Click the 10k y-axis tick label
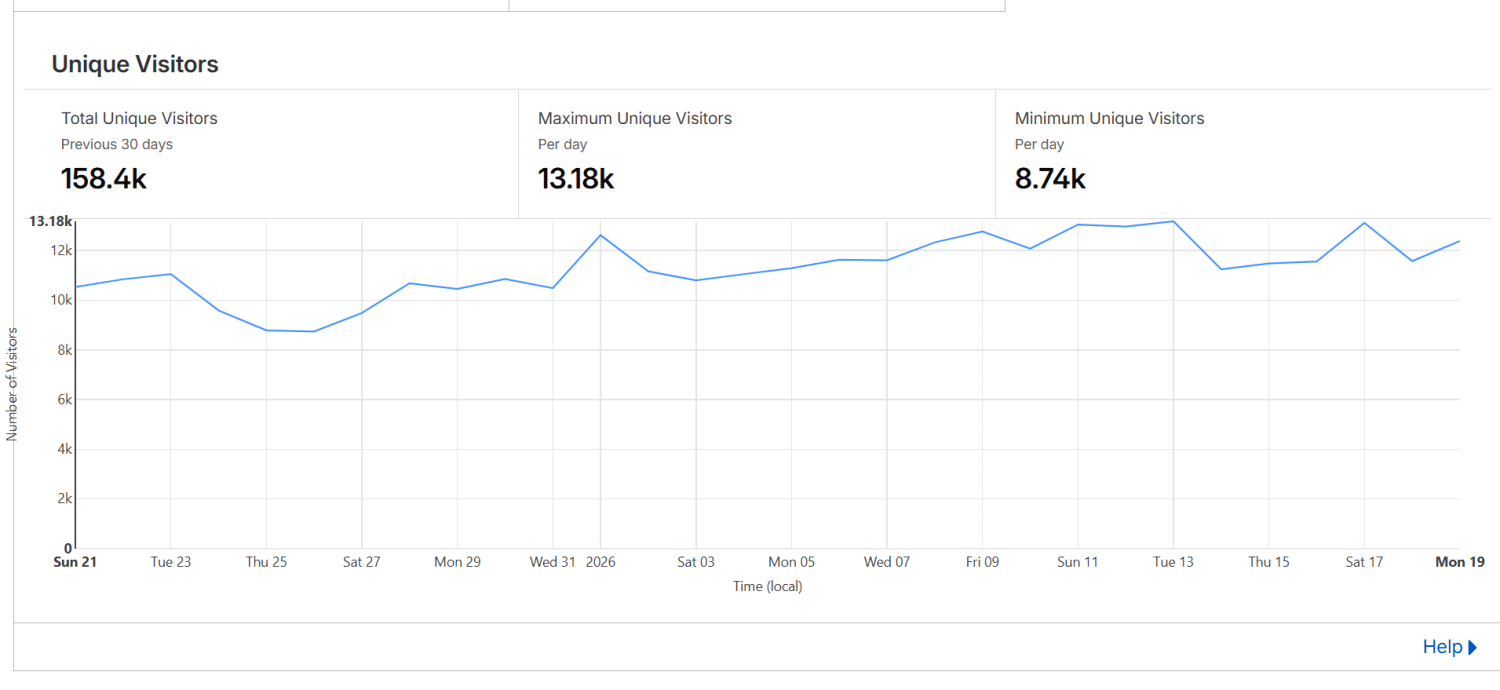1500x690 pixels. pos(62,300)
